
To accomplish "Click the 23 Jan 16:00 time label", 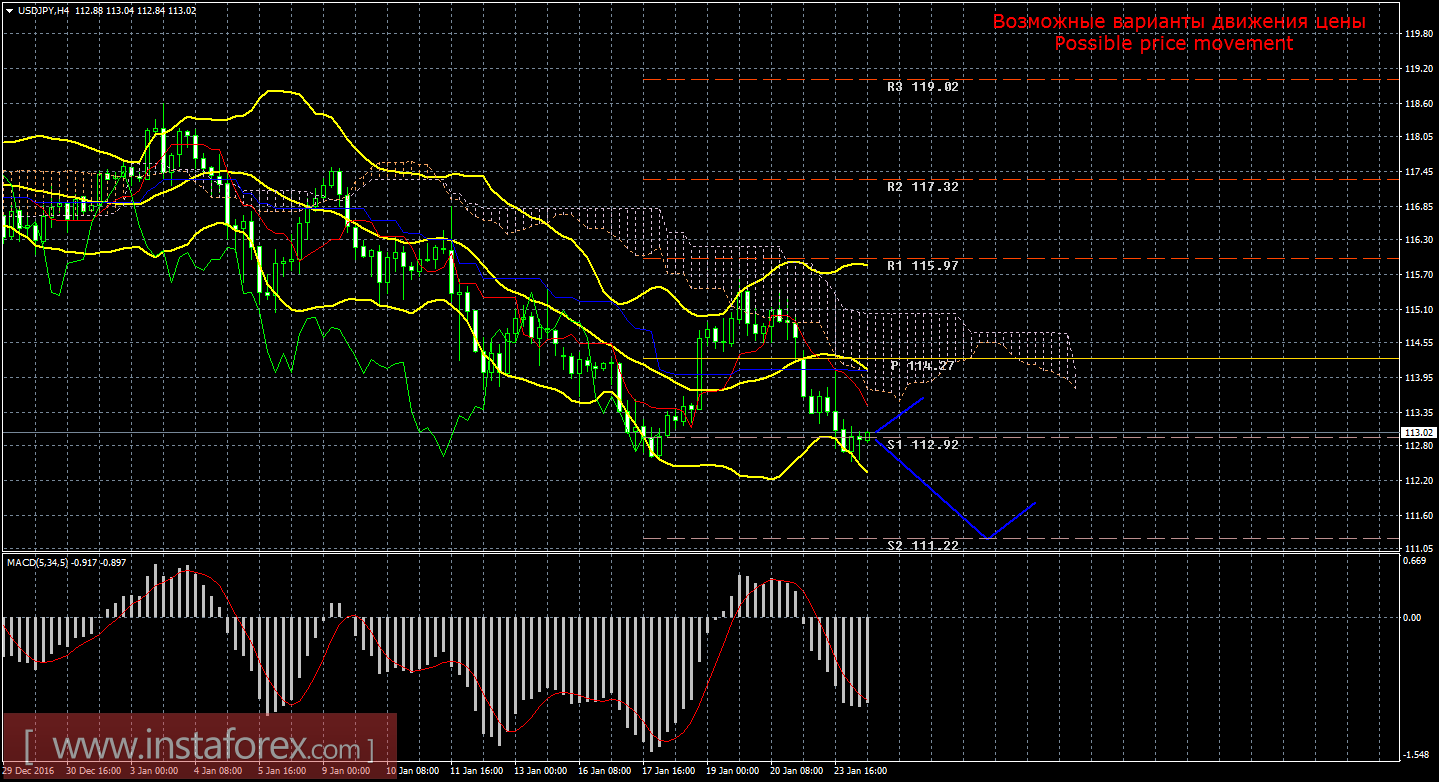I will click(861, 772).
